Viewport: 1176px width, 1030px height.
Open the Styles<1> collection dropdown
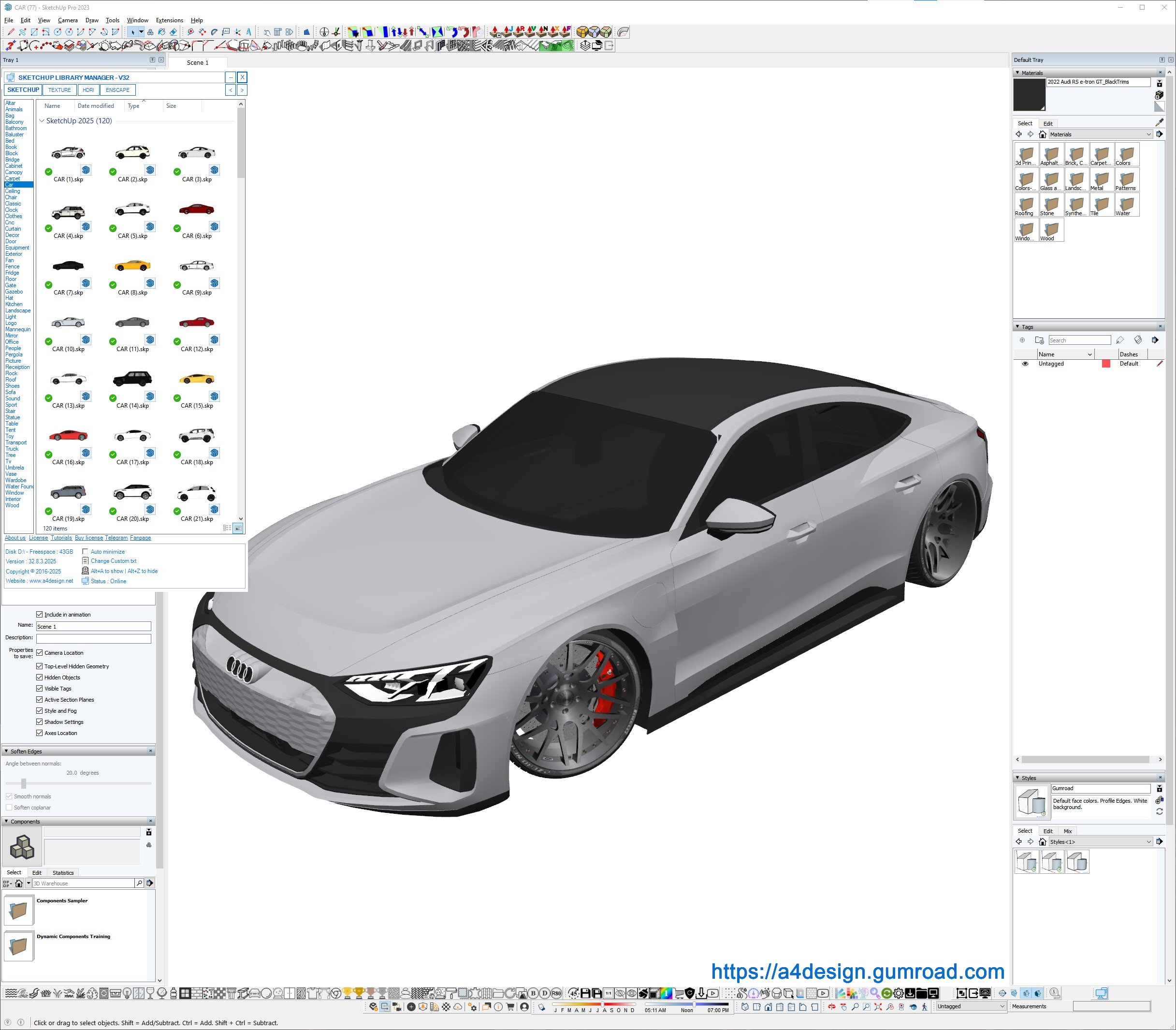[1148, 842]
